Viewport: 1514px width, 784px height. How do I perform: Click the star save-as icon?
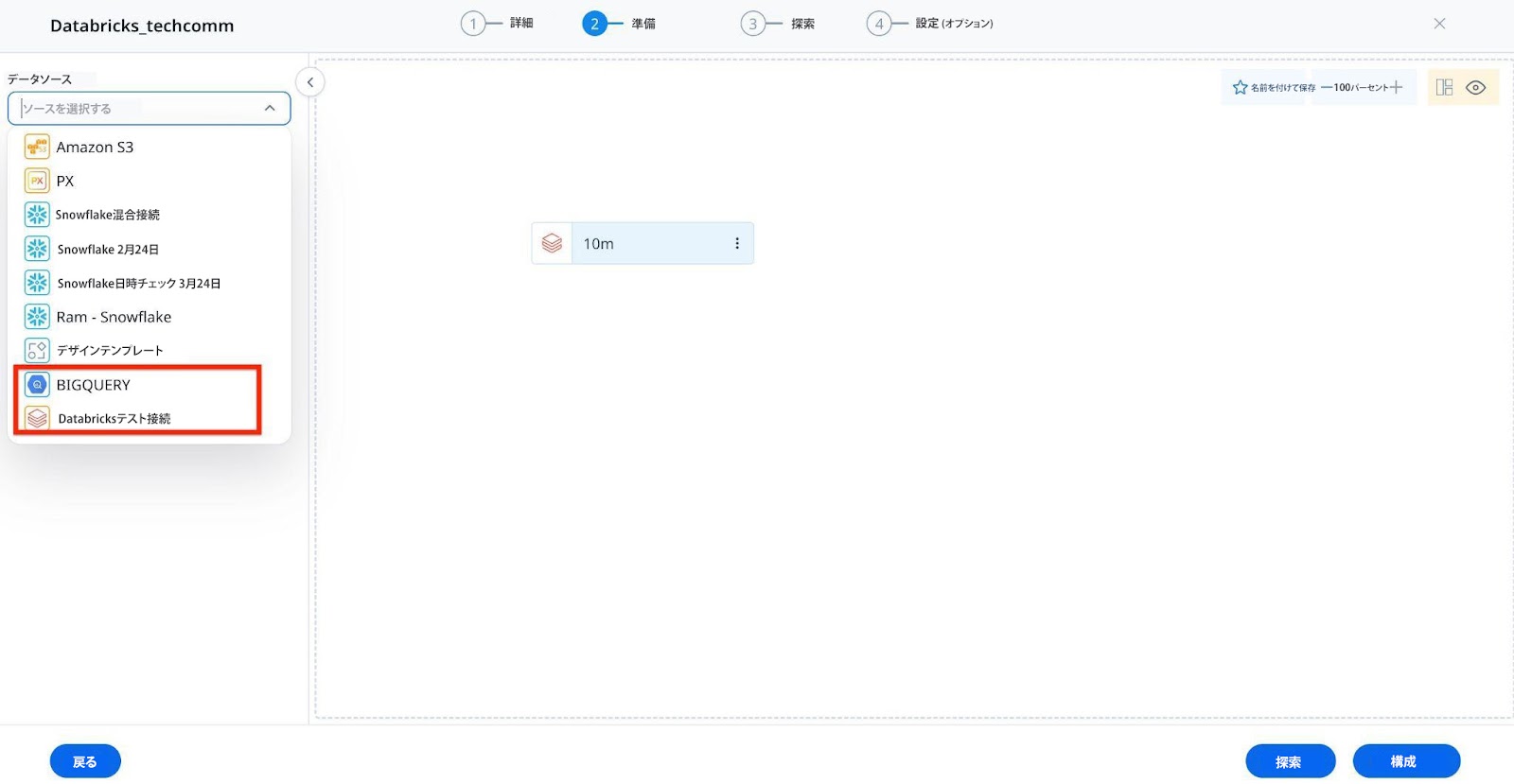click(x=1240, y=87)
